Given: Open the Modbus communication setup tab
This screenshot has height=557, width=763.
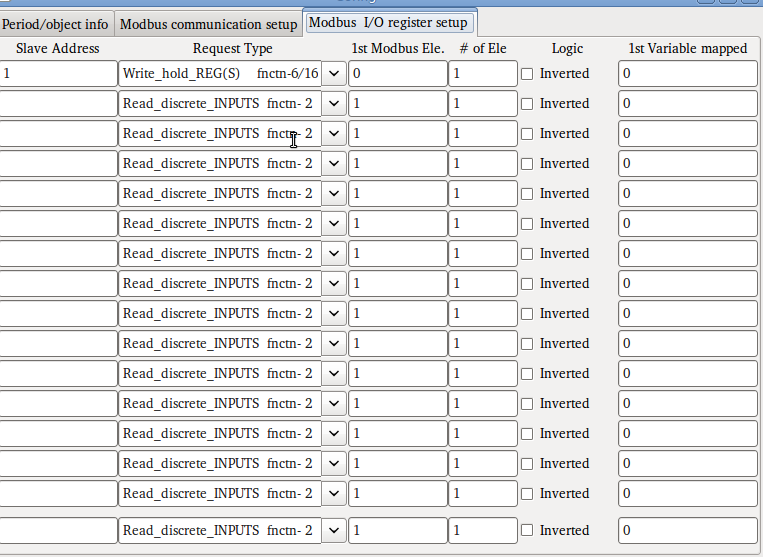Looking at the screenshot, I should pos(208,24).
